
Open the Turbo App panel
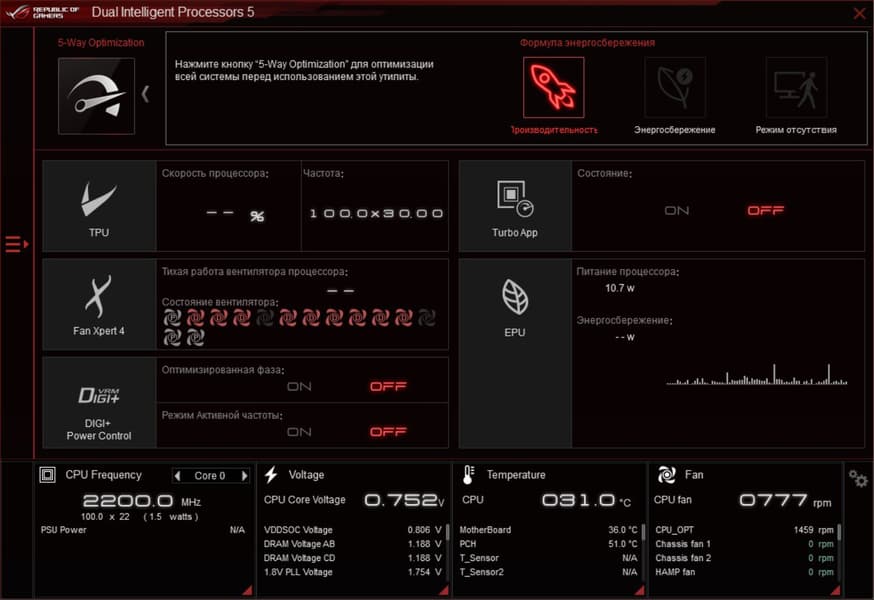[x=515, y=206]
